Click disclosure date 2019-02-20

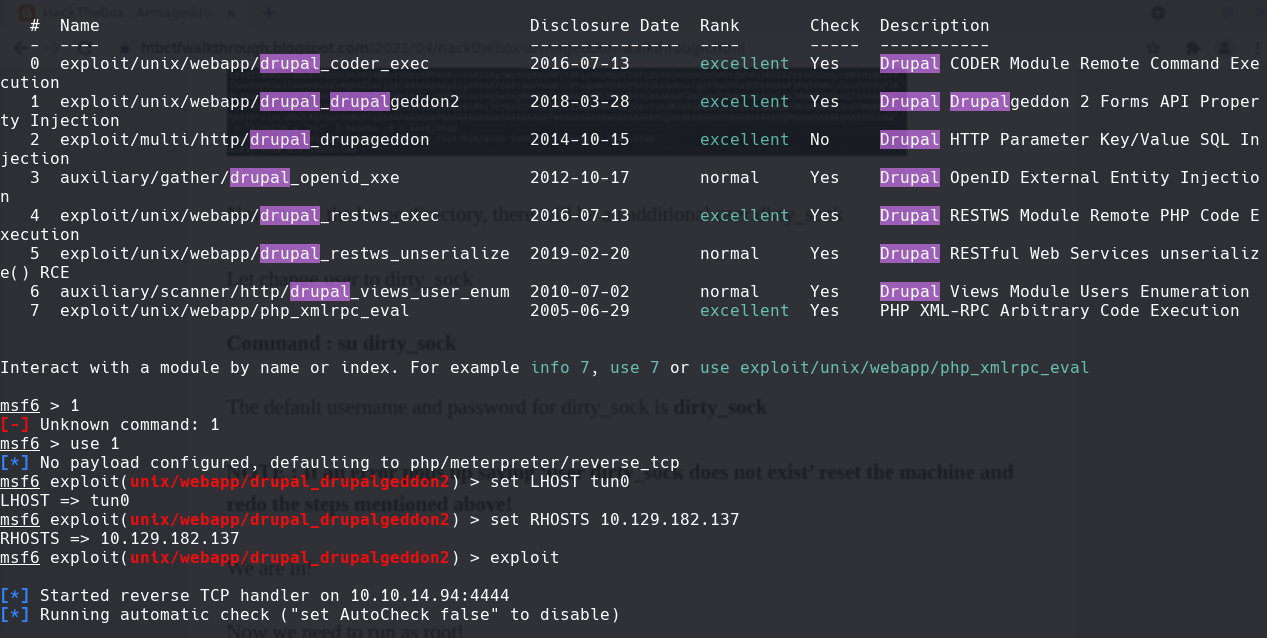tap(580, 254)
